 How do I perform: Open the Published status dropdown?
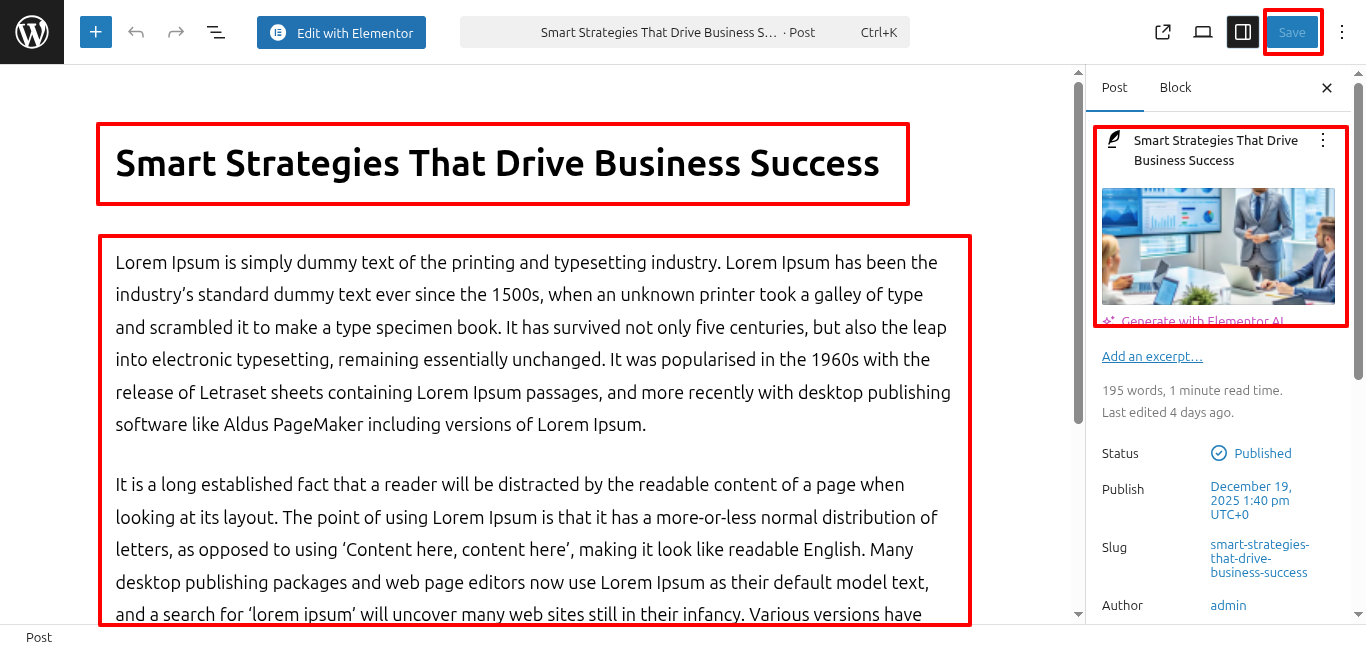pos(1262,453)
